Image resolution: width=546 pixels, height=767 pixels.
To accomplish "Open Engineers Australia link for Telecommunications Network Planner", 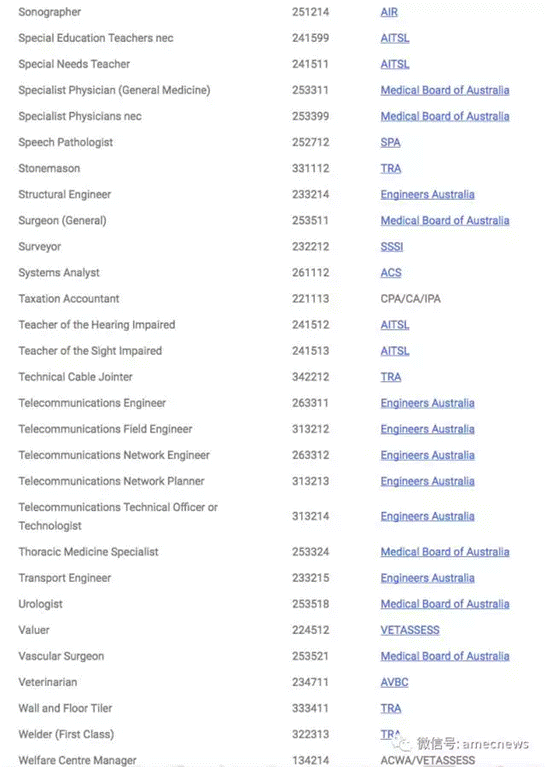I will tap(428, 481).
